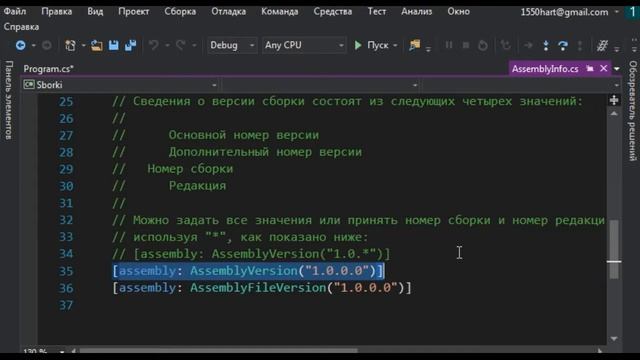640x360 pixels.
Task: Click line number 37 in the gutter
Action: pos(66,305)
